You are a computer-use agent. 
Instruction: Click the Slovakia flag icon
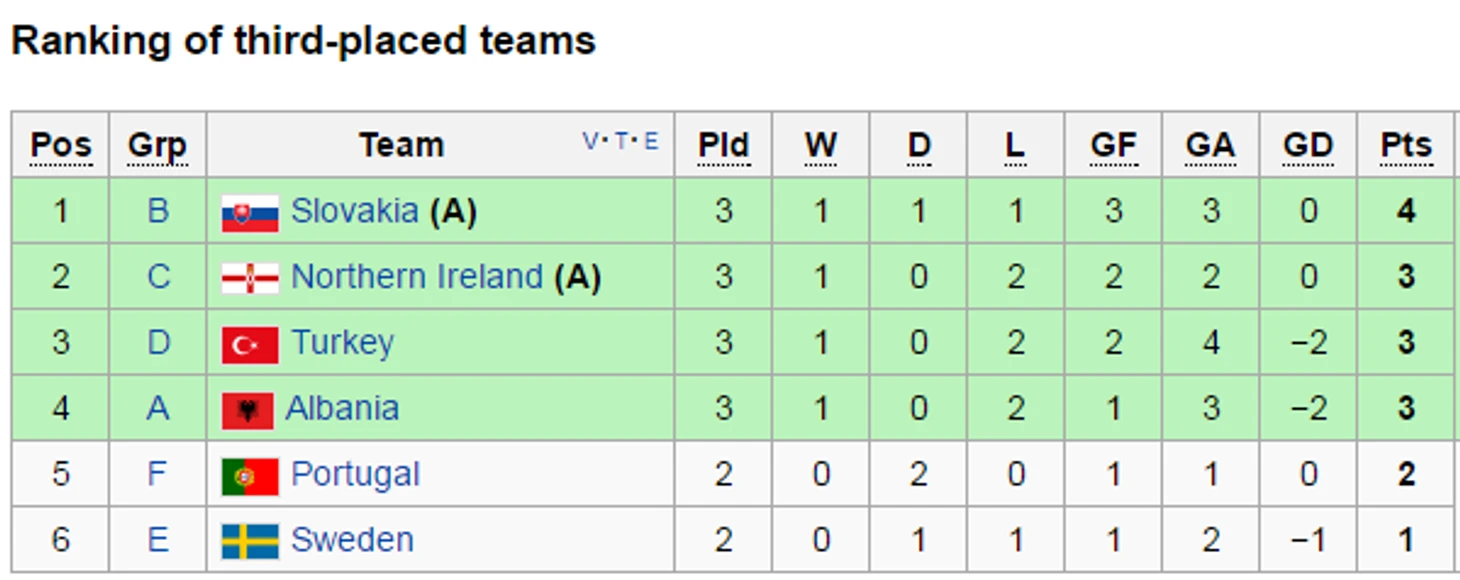coord(250,213)
